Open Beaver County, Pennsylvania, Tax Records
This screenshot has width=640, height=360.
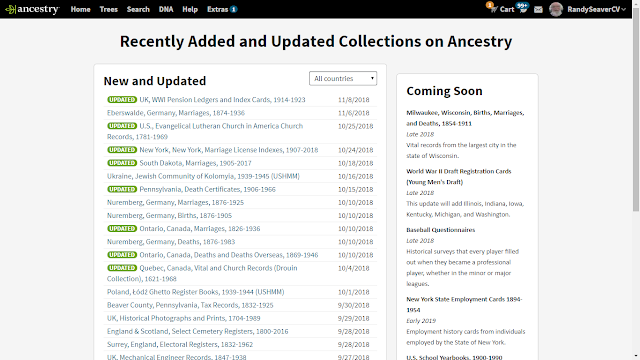(x=190, y=305)
